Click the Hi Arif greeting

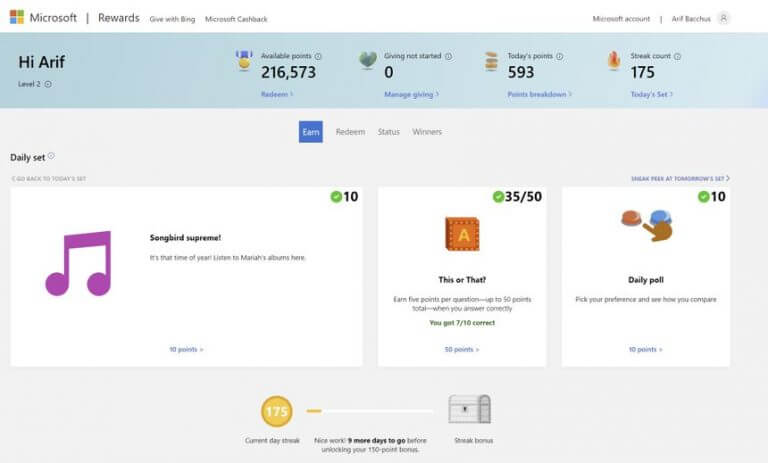(x=42, y=62)
